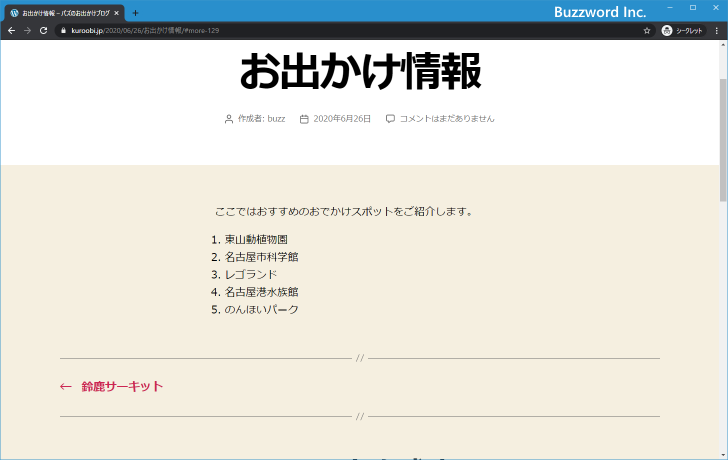Open the 2020年6月26日 date link
Viewport: 728px width, 460px height.
[x=342, y=119]
